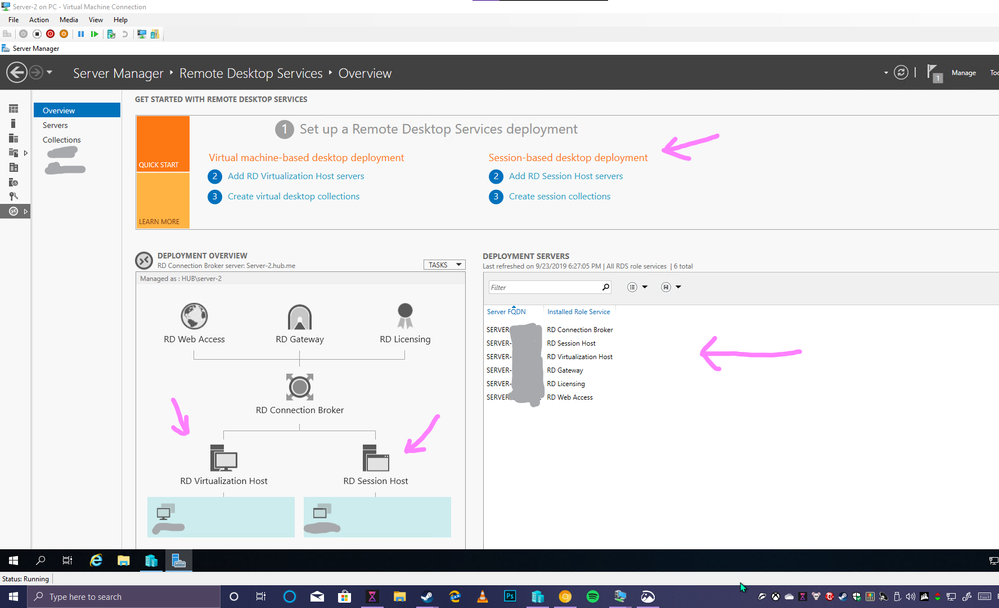Click the RD Licensing icon
The image size is (999, 608).
[405, 315]
